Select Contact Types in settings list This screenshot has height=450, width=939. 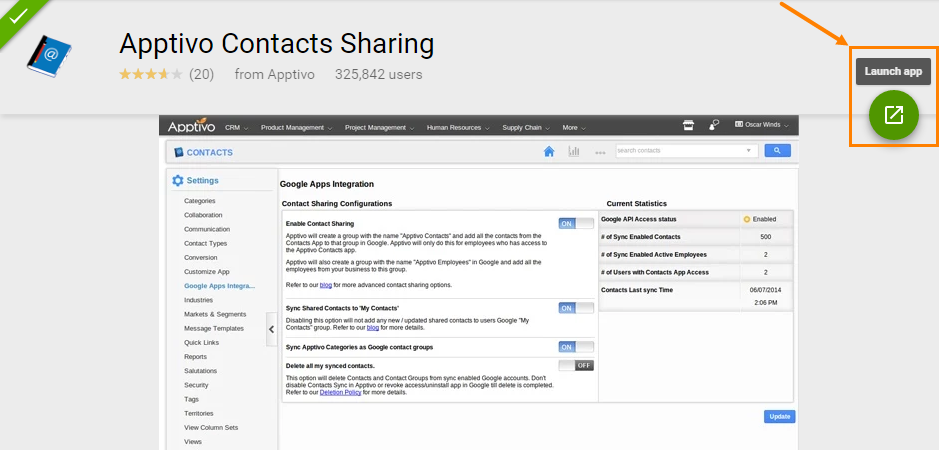[x=205, y=243]
